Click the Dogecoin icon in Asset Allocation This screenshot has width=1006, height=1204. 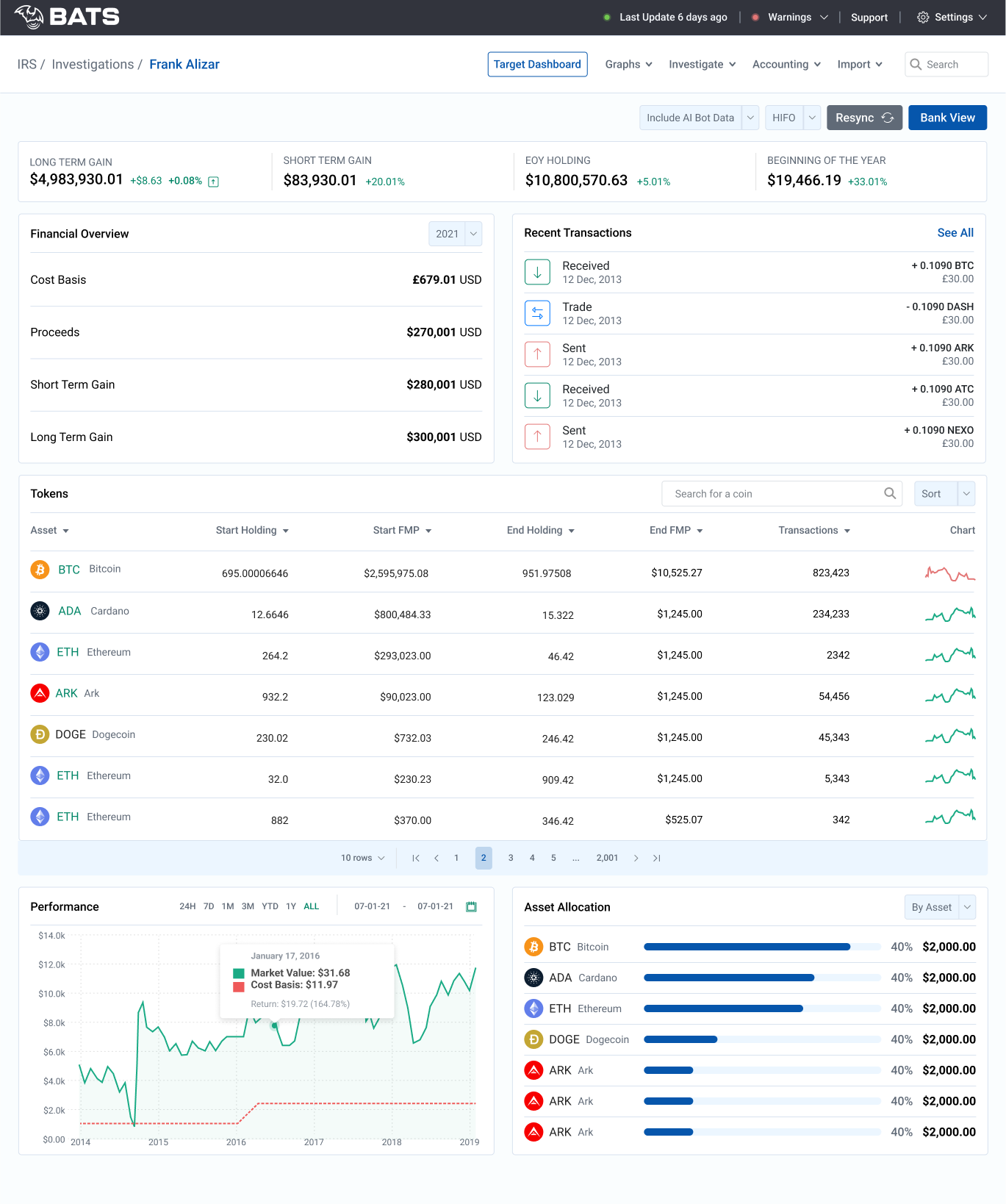point(533,1039)
